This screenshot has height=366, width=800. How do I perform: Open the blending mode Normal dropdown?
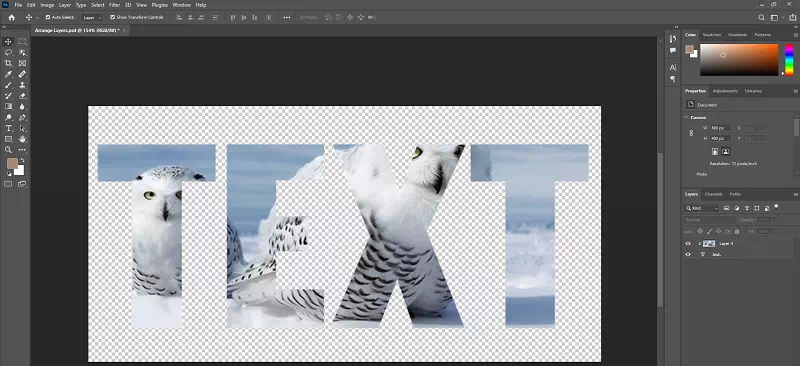pos(709,220)
